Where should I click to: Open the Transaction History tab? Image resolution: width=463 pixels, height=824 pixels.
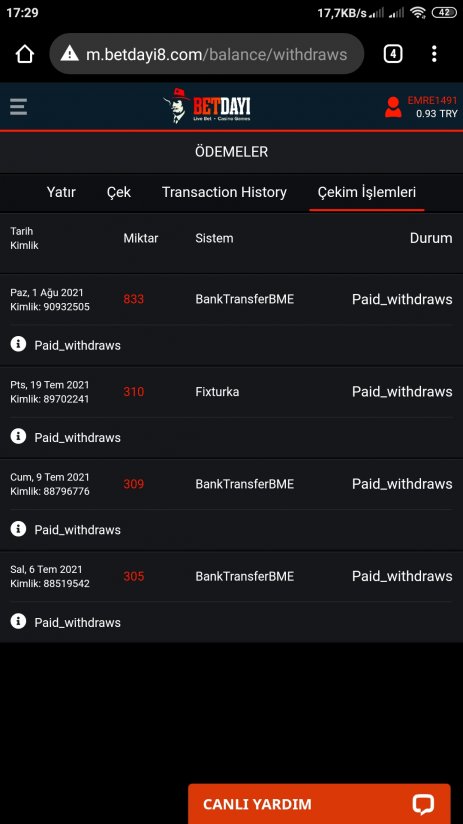click(x=224, y=192)
